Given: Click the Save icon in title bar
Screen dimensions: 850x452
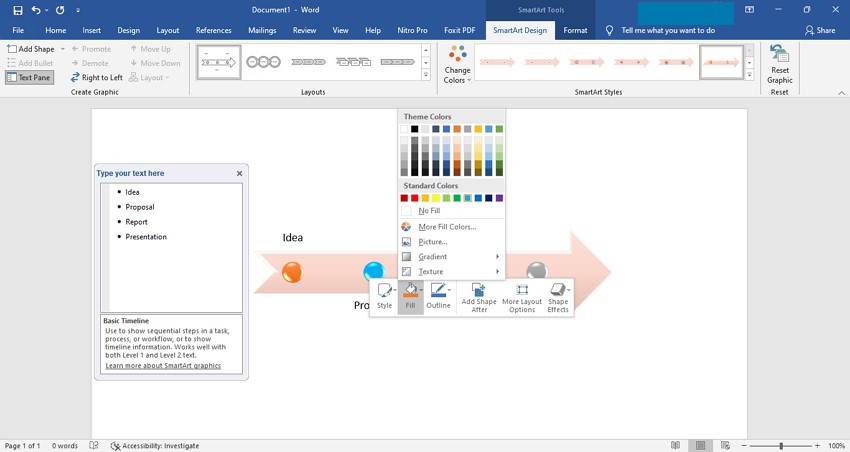Looking at the screenshot, I should [17, 10].
